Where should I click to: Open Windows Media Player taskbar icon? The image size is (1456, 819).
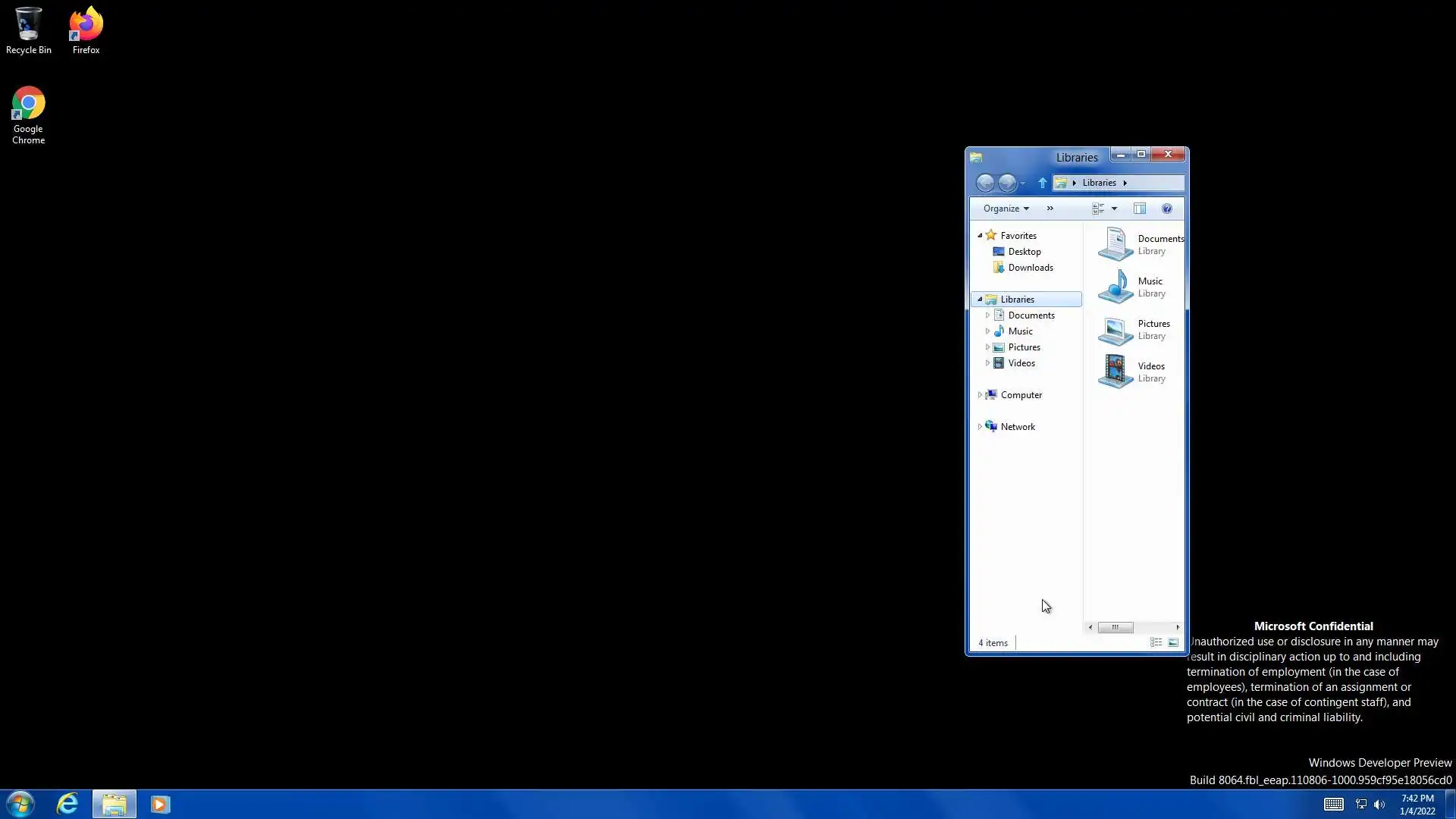[160, 804]
